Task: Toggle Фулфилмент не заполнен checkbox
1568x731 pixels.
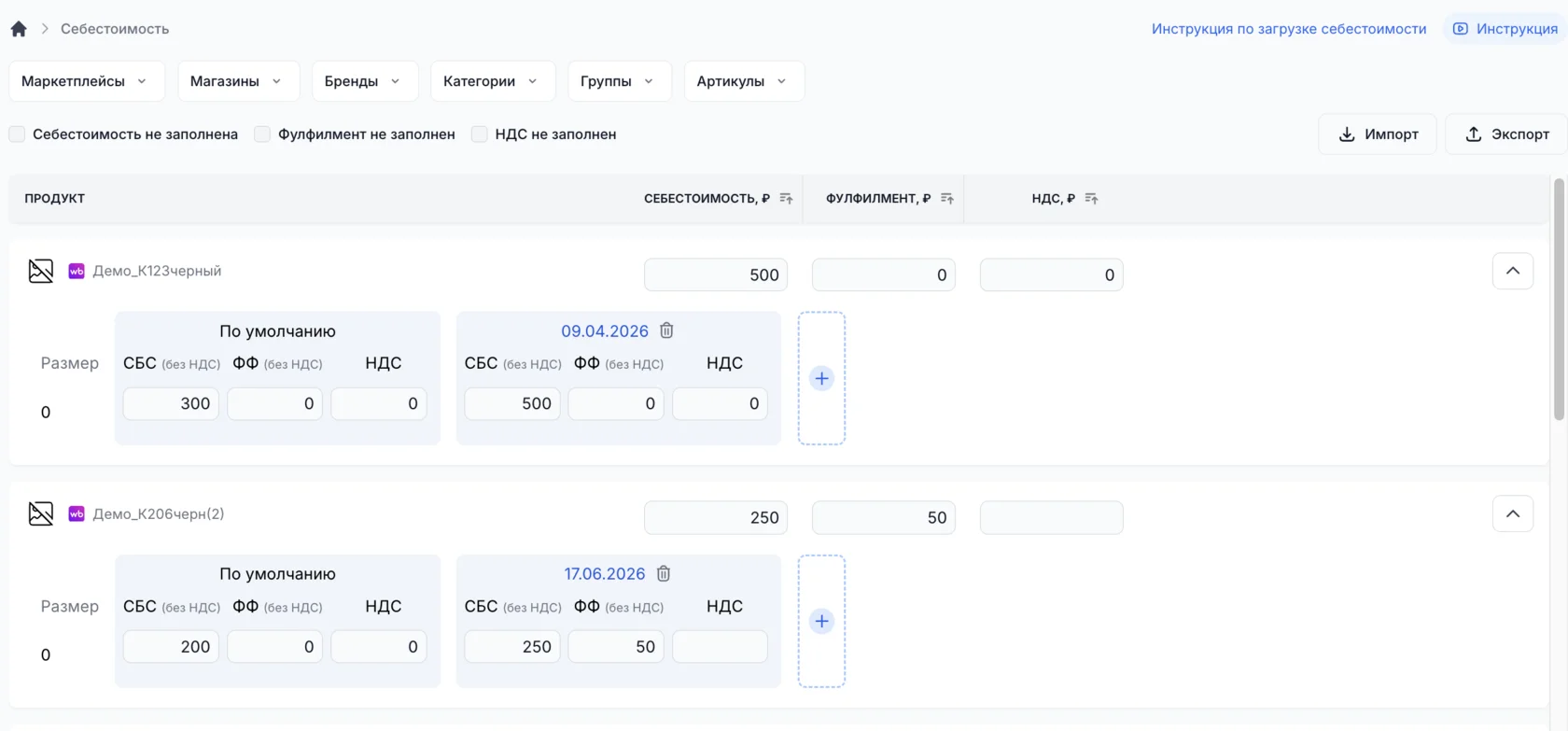Action: point(262,134)
